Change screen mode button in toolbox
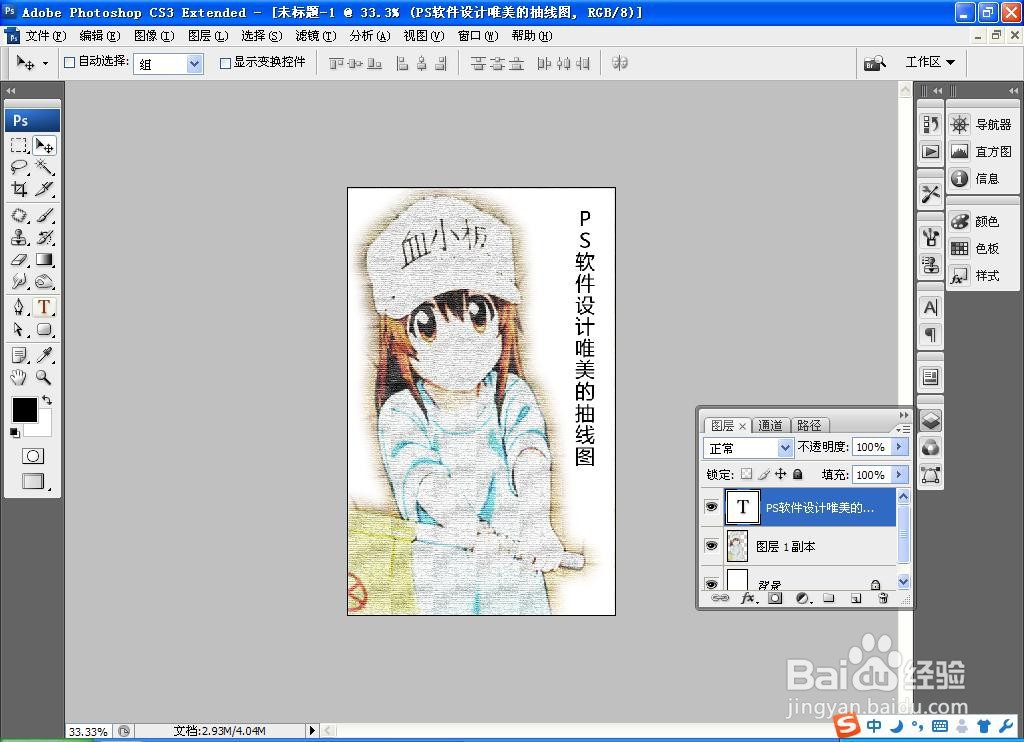This screenshot has width=1024, height=742. click(x=33, y=481)
